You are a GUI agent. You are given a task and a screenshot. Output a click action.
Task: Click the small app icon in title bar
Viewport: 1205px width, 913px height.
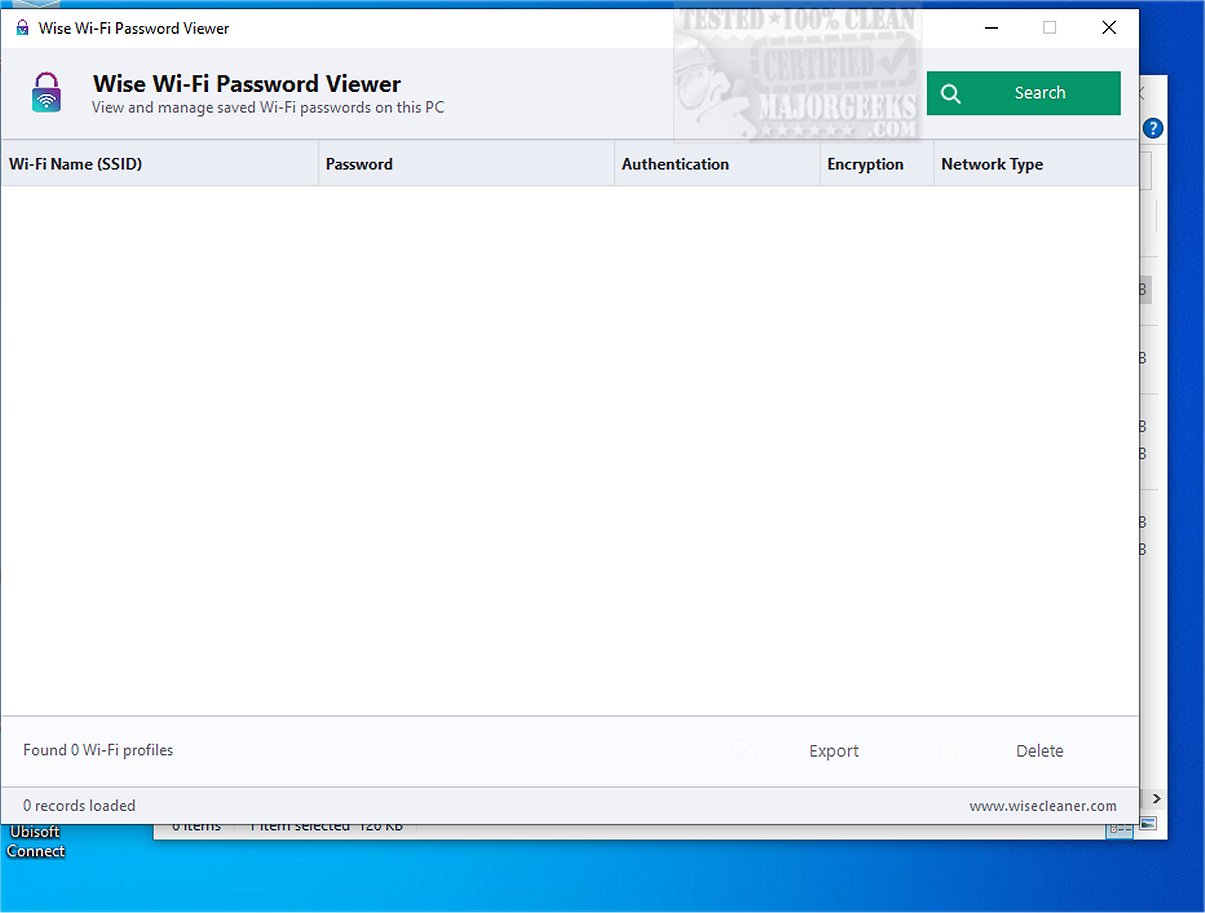22,28
